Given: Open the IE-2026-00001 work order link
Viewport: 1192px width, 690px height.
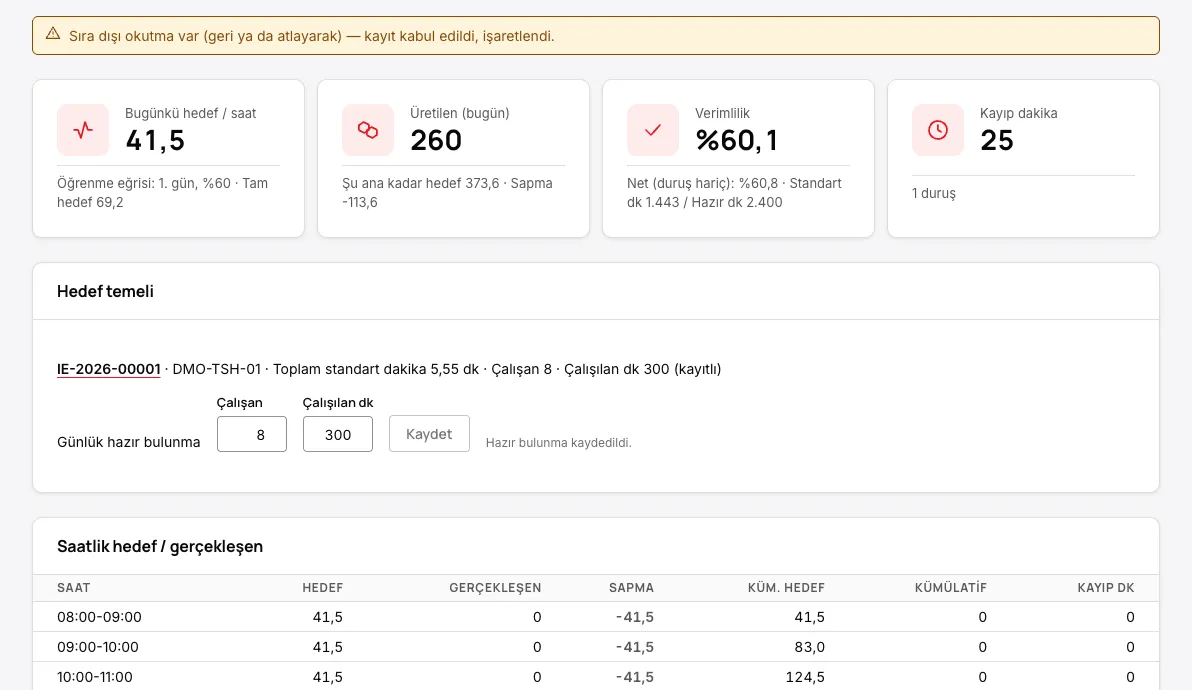Looking at the screenshot, I should (109, 369).
